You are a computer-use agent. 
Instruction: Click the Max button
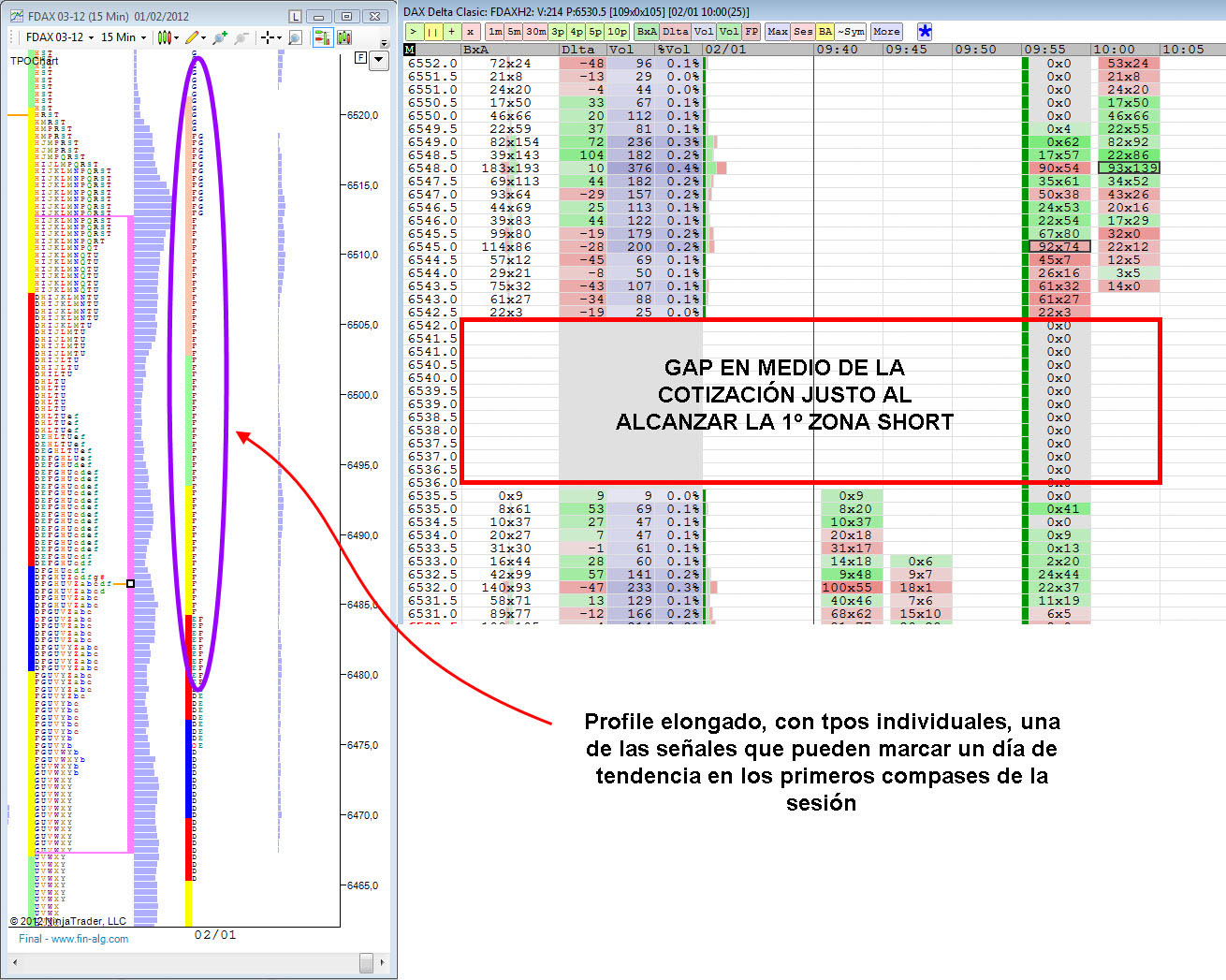pos(778,32)
